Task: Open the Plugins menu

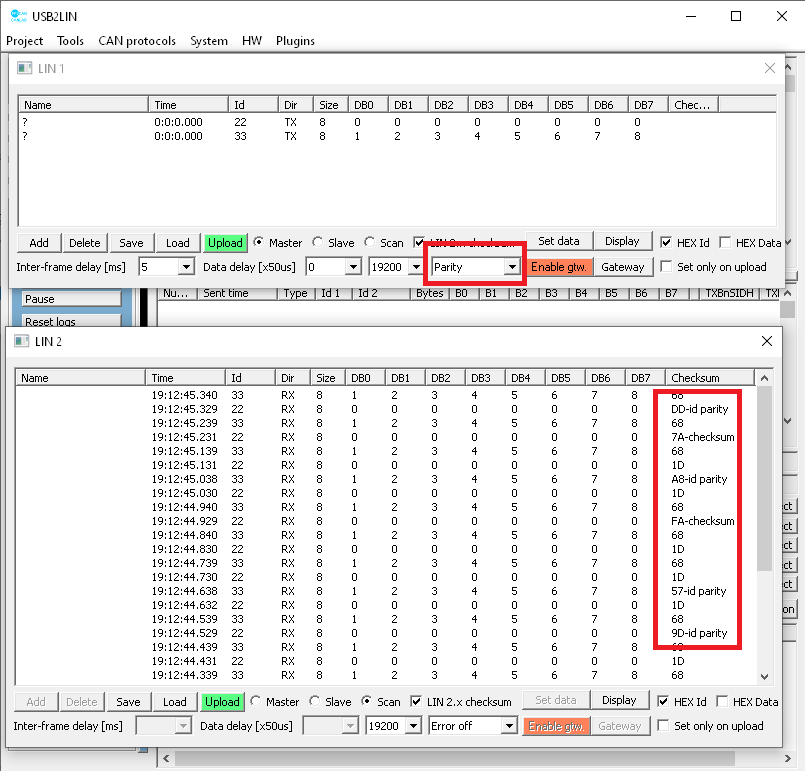Action: [x=295, y=41]
